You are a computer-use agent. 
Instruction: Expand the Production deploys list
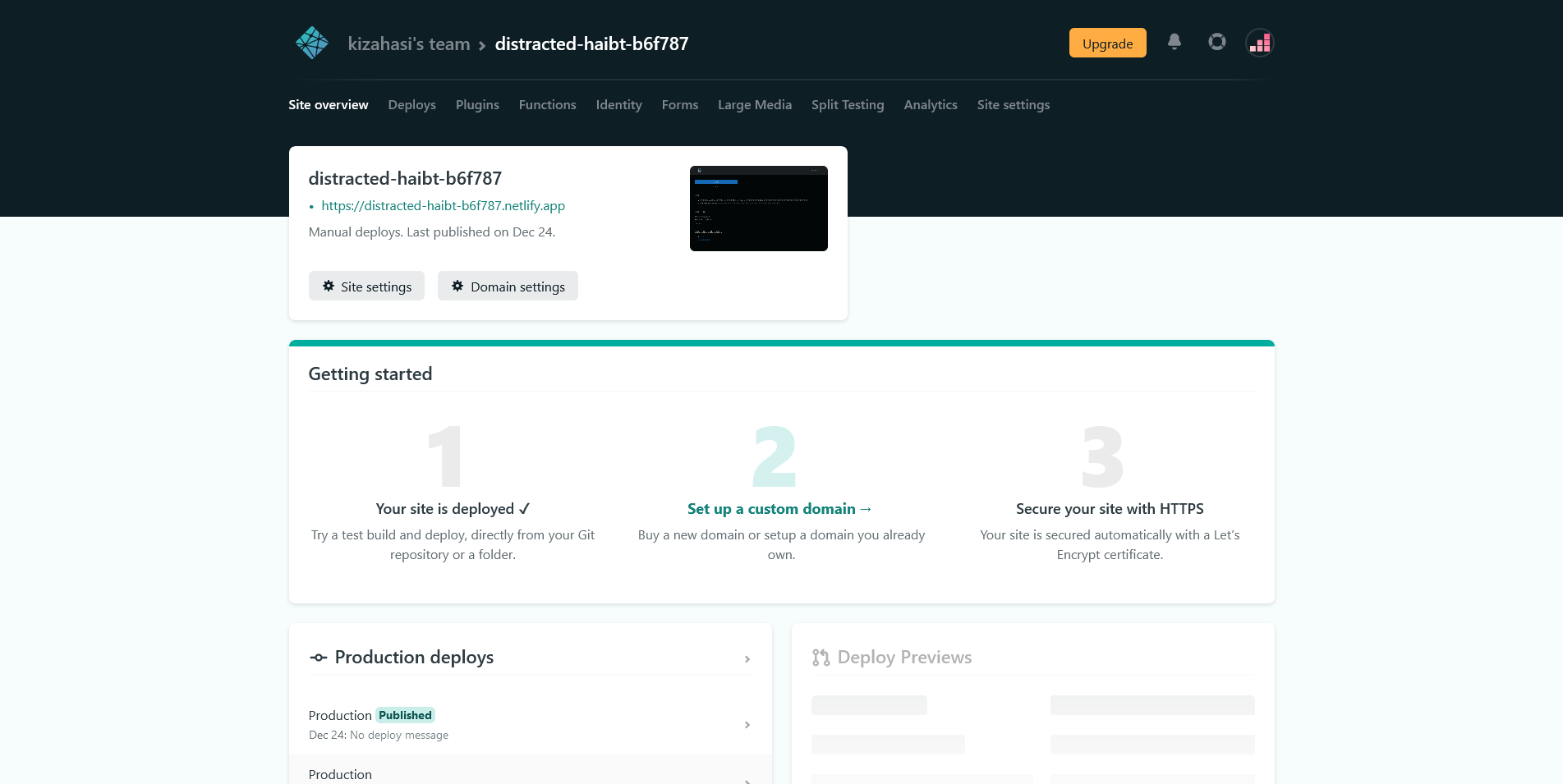point(747,658)
